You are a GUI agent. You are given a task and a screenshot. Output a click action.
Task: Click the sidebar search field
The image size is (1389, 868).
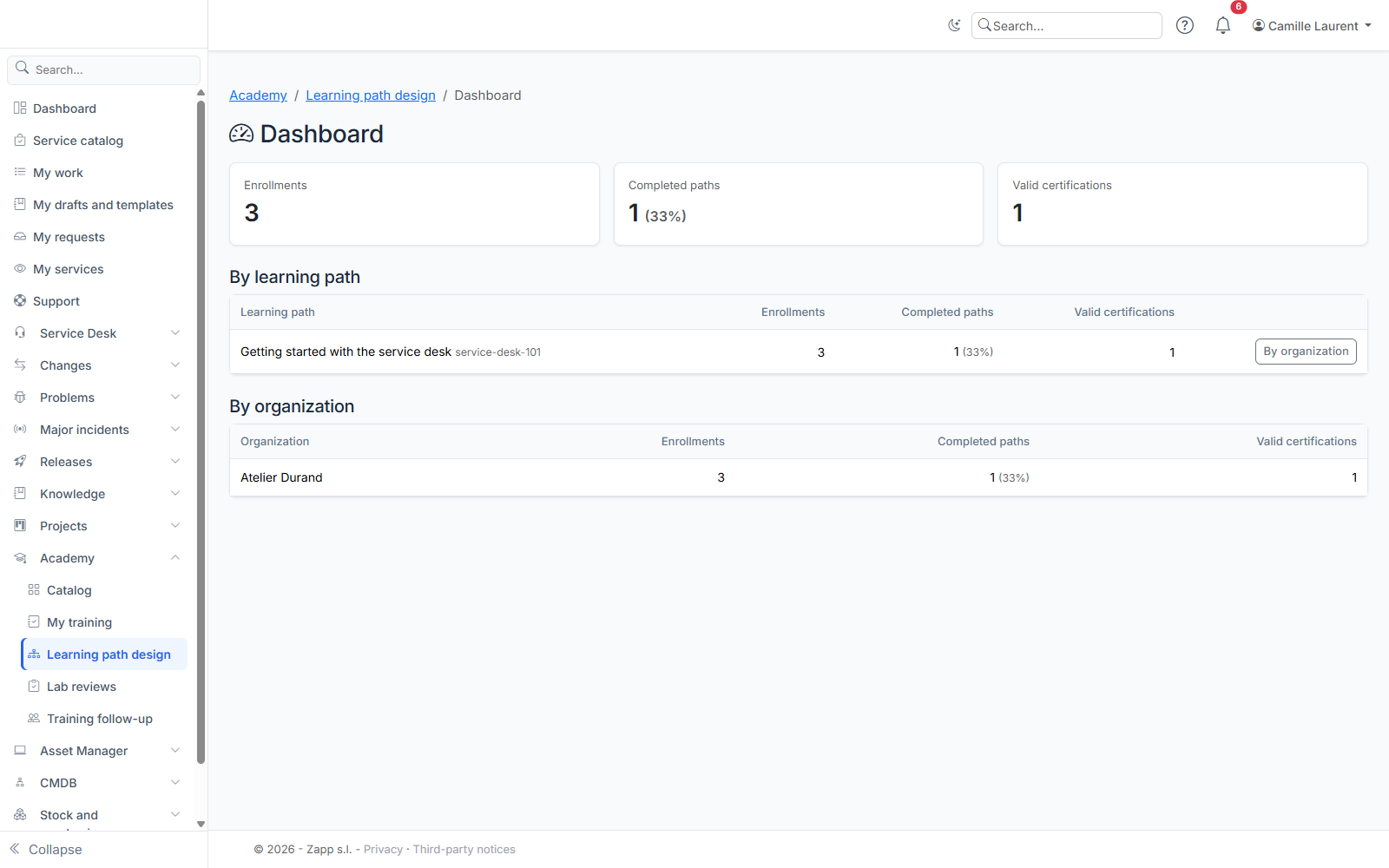(104, 69)
